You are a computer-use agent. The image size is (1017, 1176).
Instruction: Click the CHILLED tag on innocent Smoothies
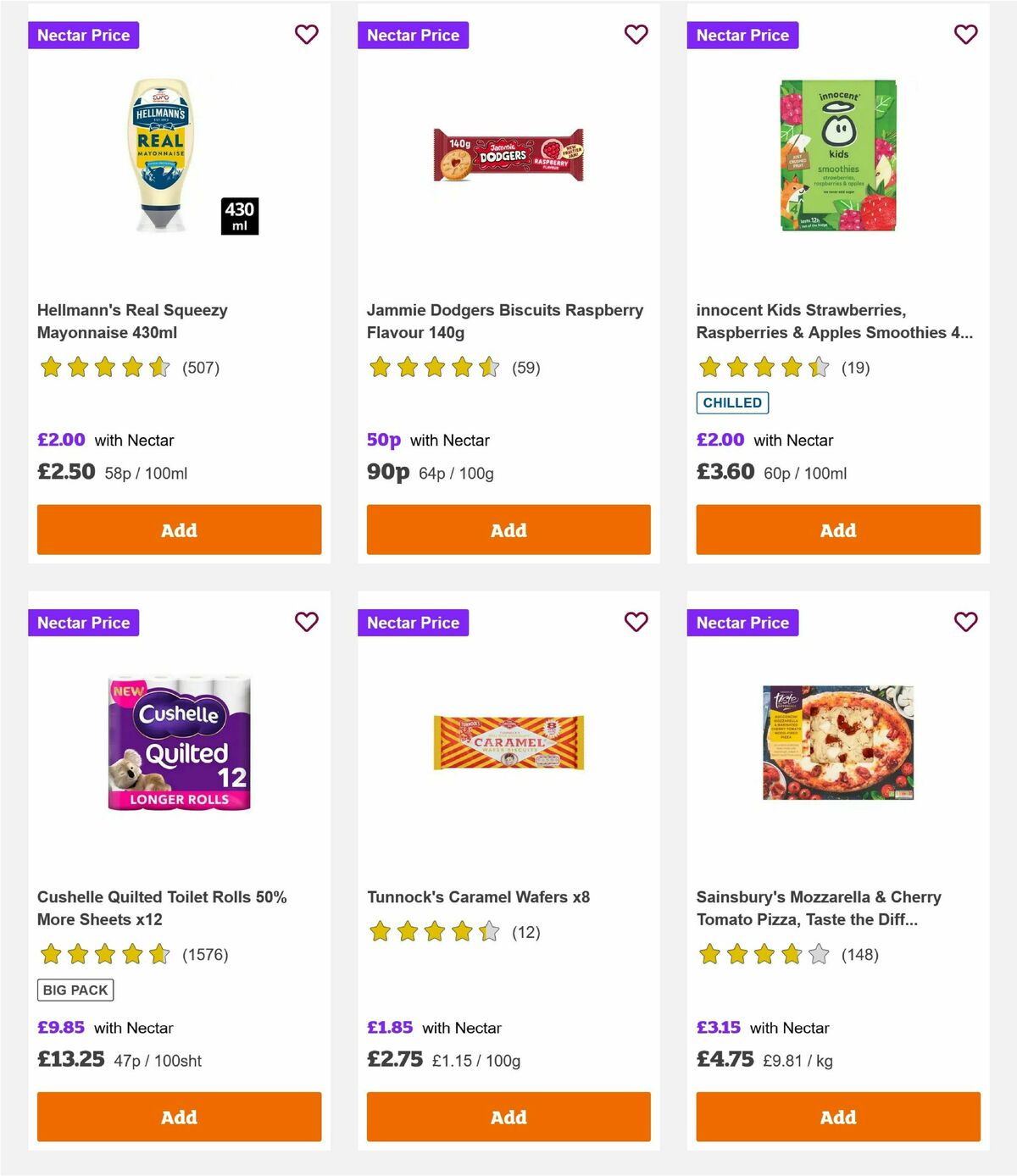click(732, 402)
